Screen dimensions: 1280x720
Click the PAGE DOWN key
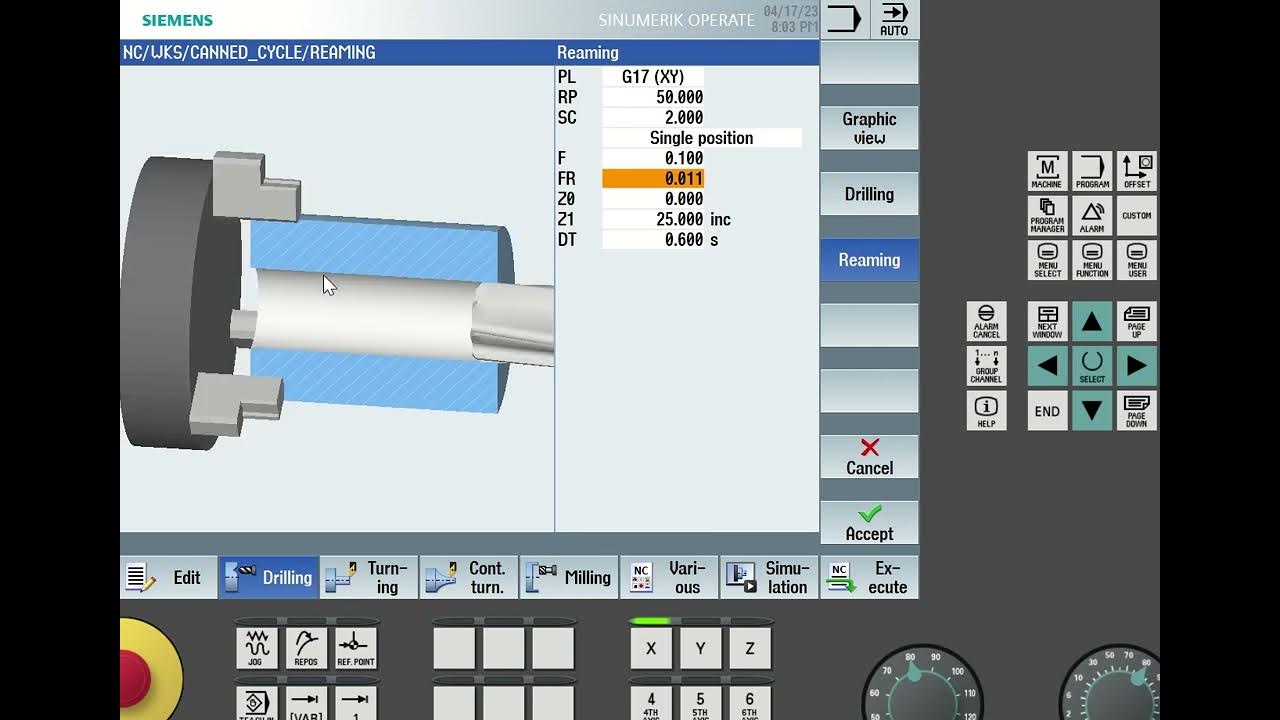[1137, 410]
